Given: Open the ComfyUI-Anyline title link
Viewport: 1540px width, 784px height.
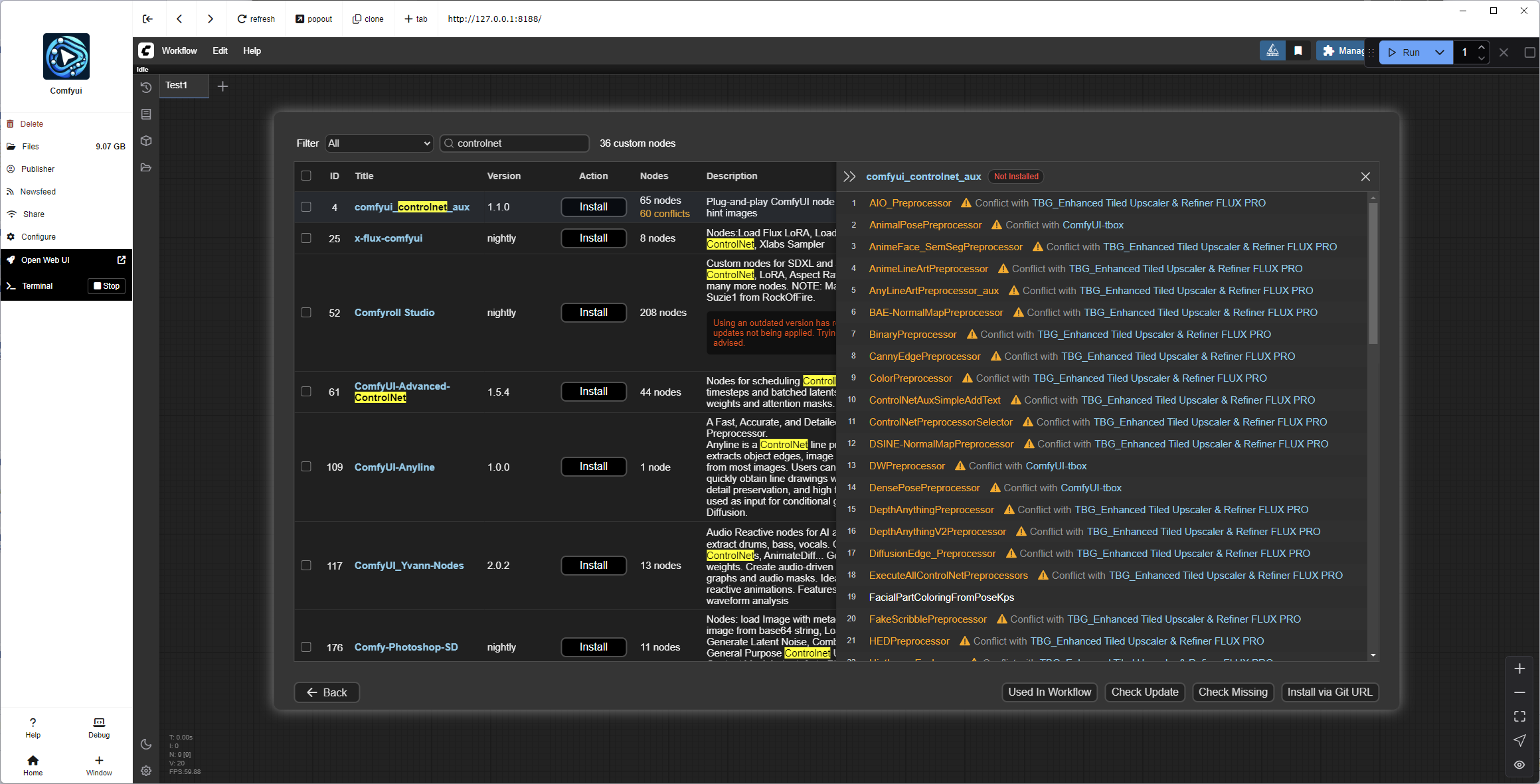Looking at the screenshot, I should pyautogui.click(x=394, y=467).
